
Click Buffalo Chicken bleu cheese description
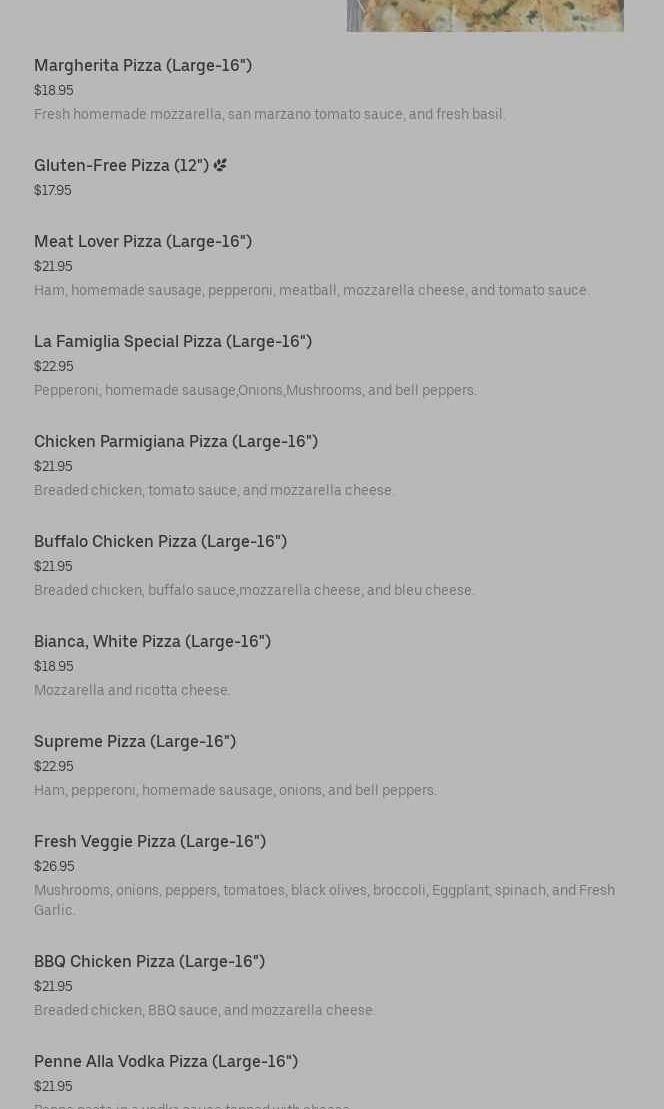[254, 591]
